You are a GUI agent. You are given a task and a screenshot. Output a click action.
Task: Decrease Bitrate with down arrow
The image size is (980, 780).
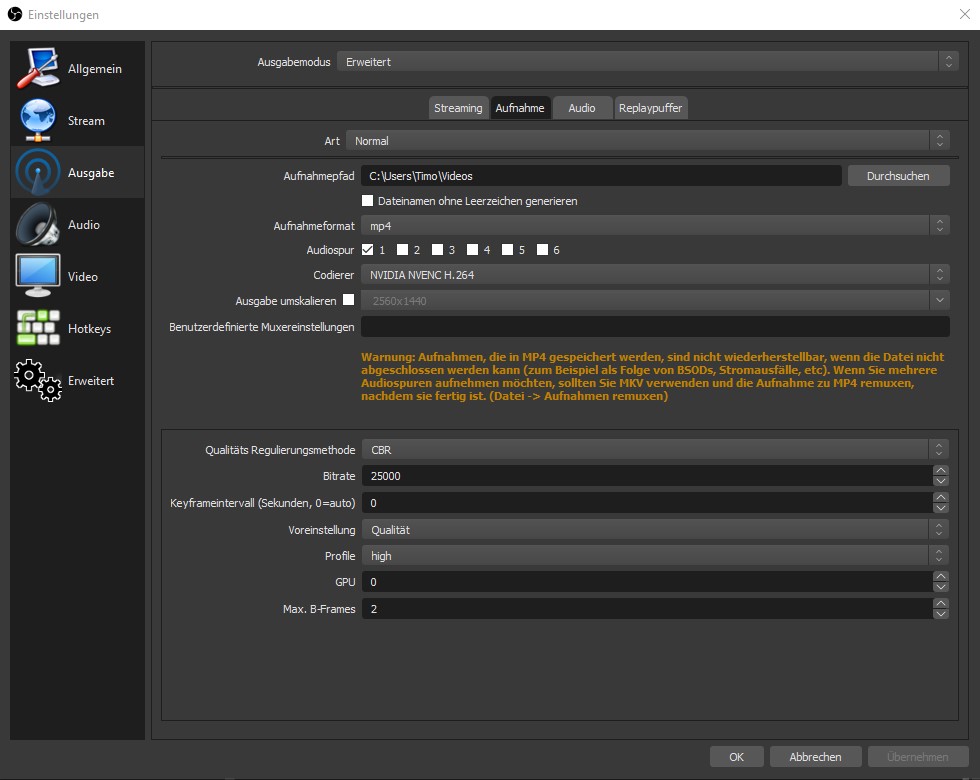click(x=941, y=481)
